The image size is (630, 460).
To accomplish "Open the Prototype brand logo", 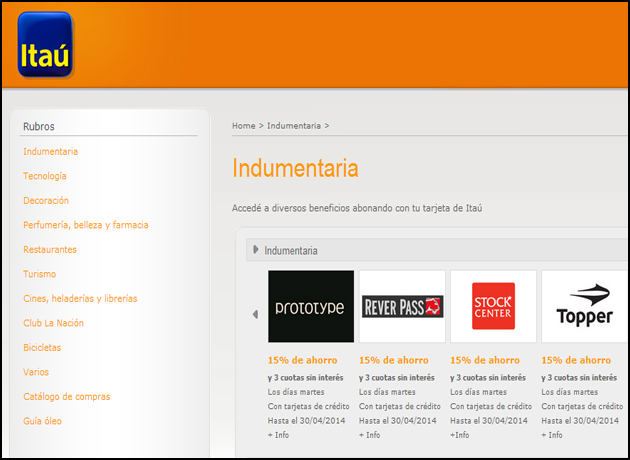I will tap(311, 307).
